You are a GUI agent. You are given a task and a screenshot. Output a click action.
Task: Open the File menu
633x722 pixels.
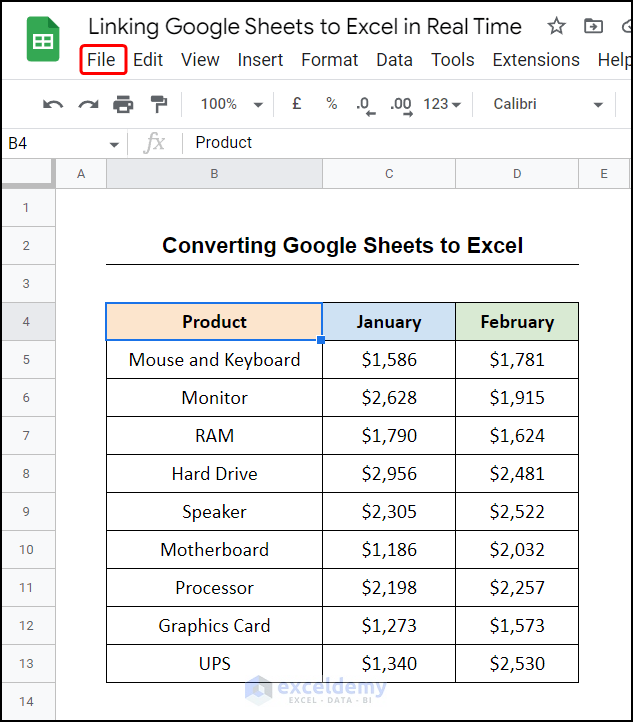click(102, 60)
